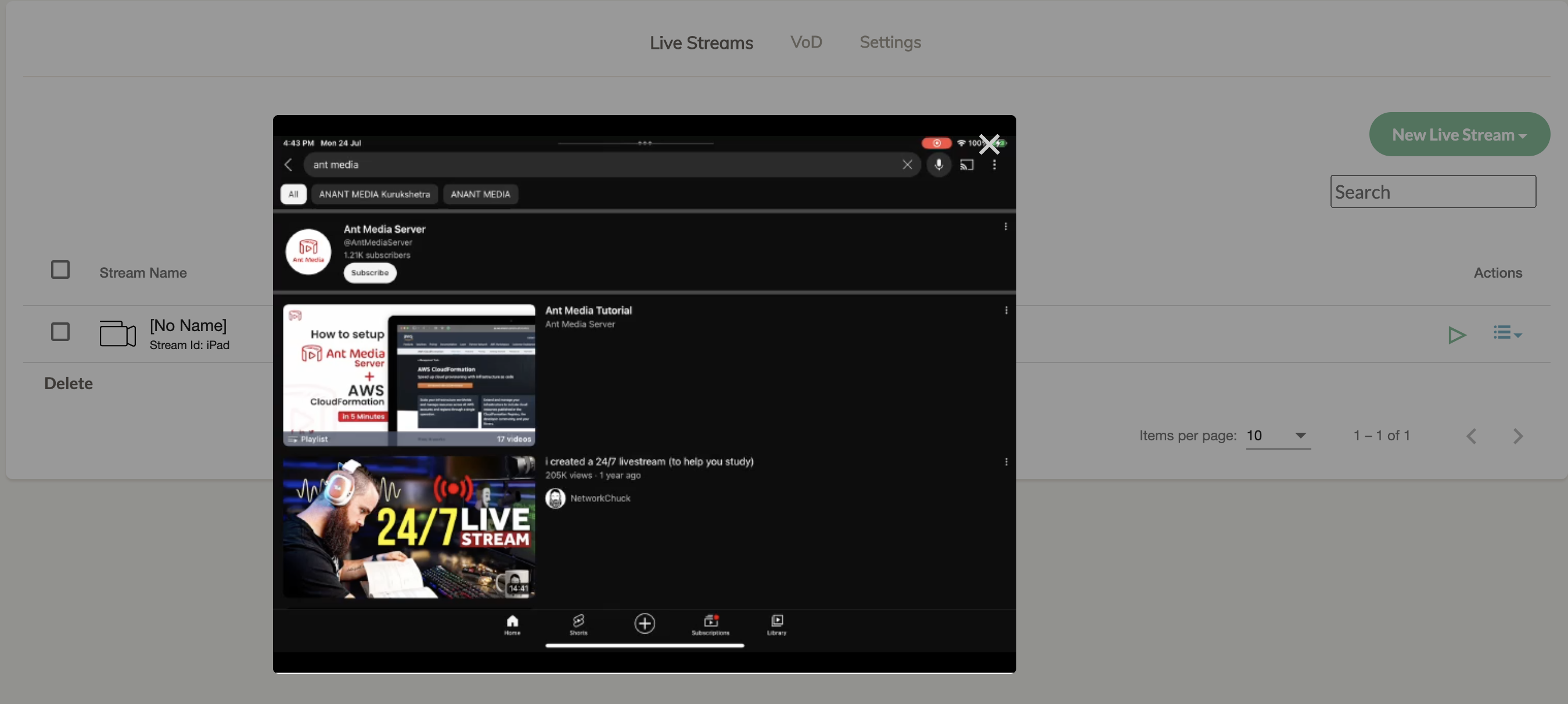
Task: Switch to the VoD tab
Action: [x=806, y=42]
